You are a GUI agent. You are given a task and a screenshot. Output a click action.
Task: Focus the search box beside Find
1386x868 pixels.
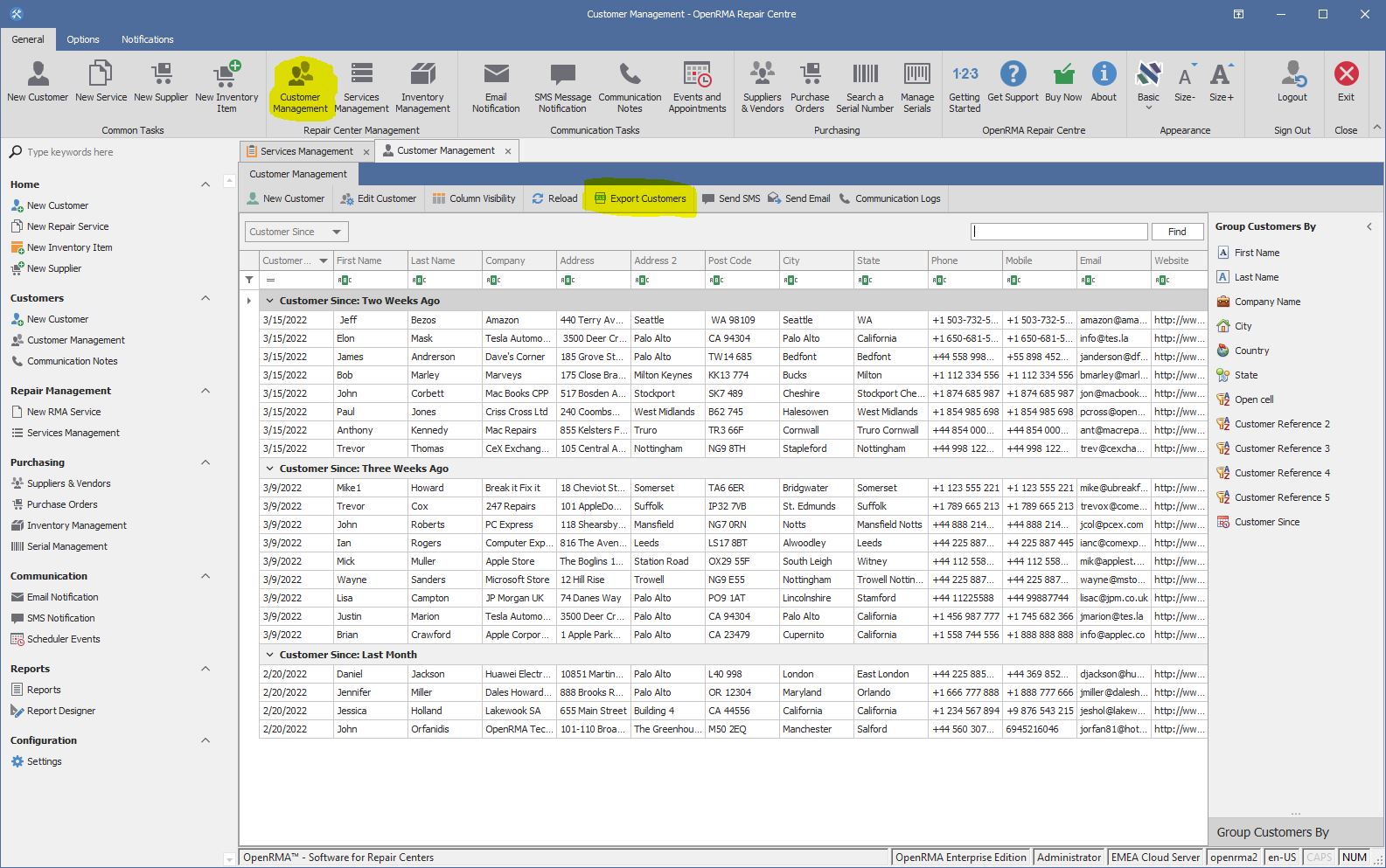click(x=1059, y=232)
